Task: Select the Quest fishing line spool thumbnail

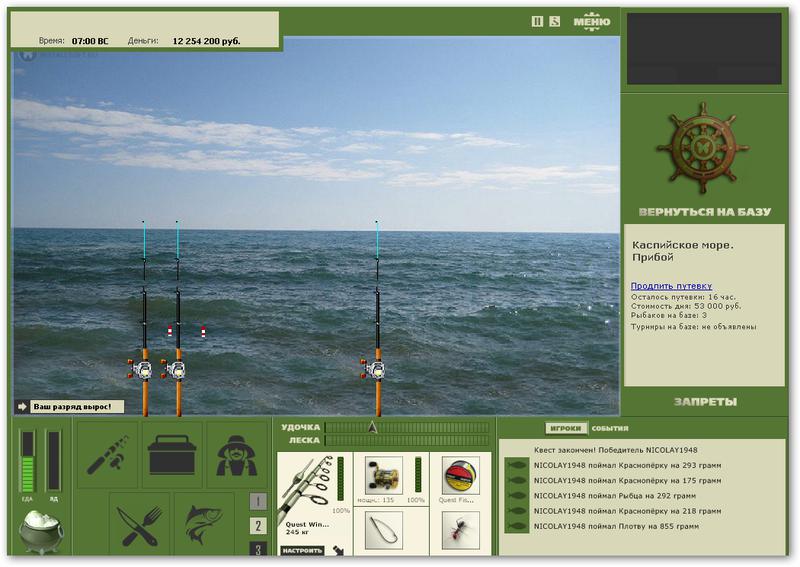Action: (x=460, y=476)
